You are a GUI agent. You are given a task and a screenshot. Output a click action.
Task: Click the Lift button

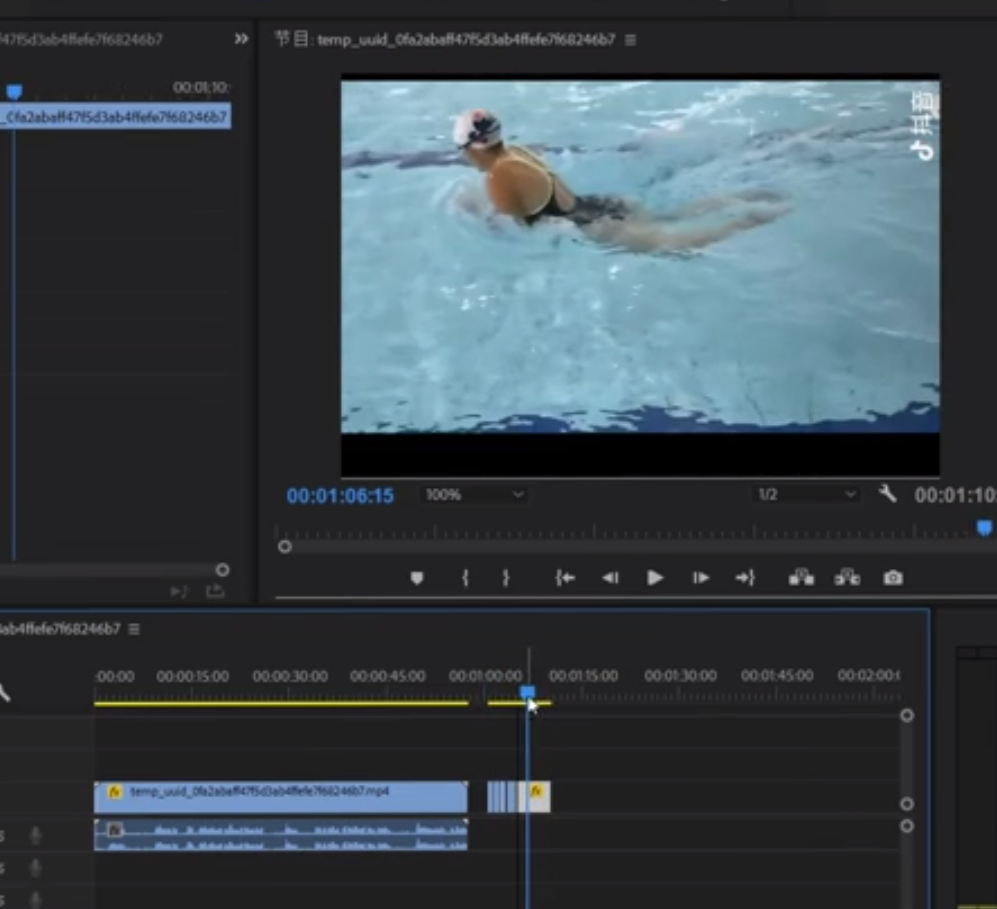point(801,578)
